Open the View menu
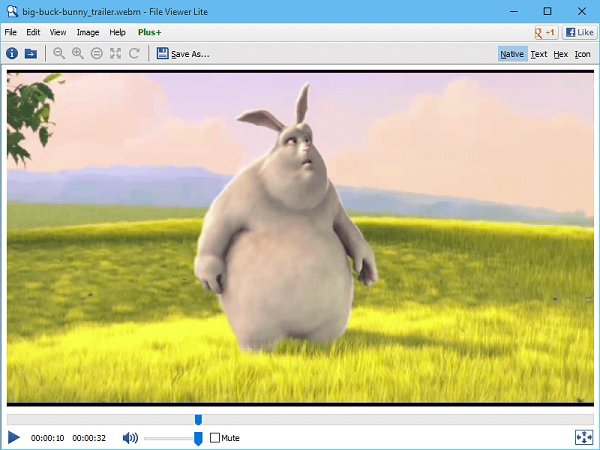The image size is (600, 450). pyautogui.click(x=58, y=32)
